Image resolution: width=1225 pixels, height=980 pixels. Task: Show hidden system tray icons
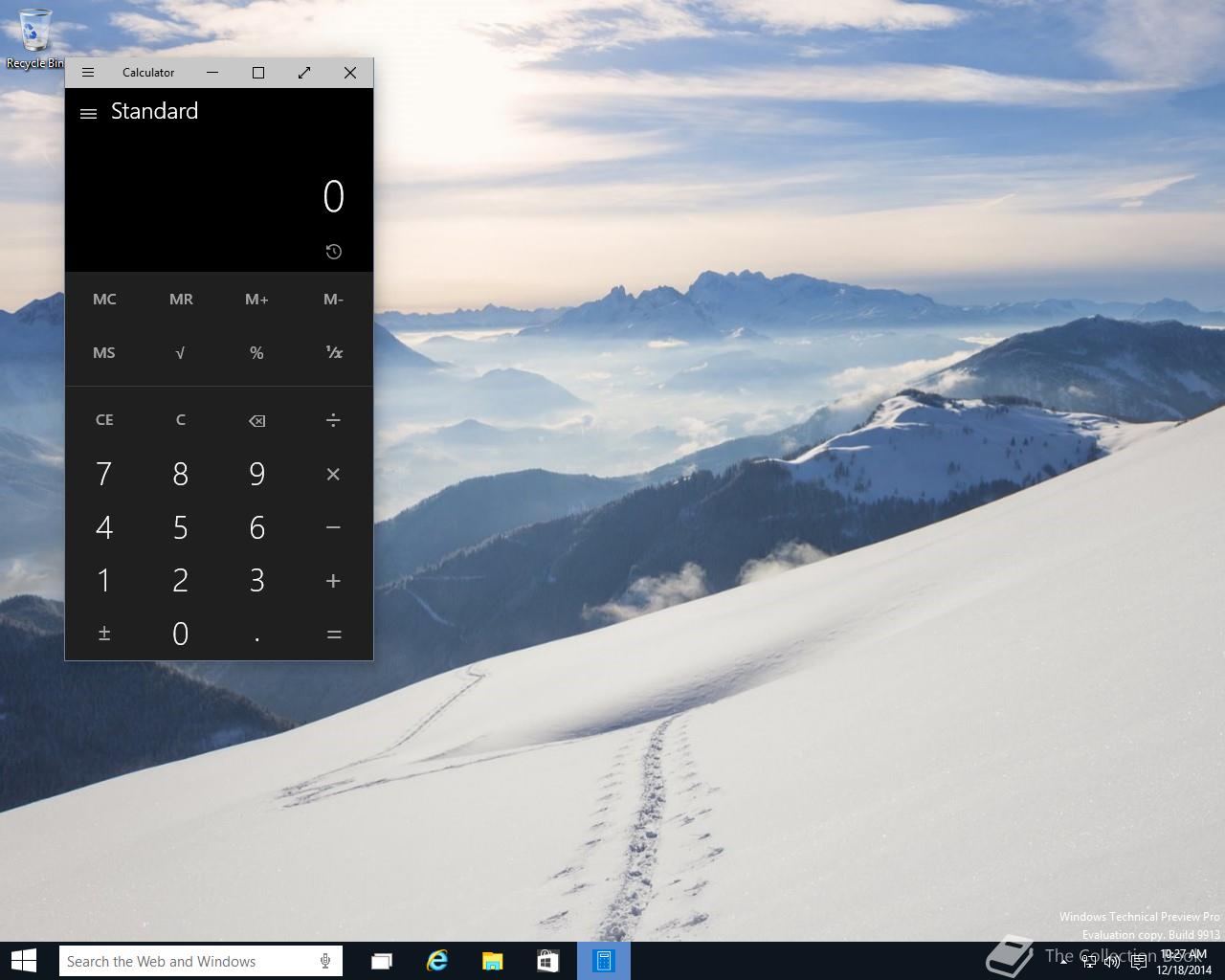(x=1063, y=961)
